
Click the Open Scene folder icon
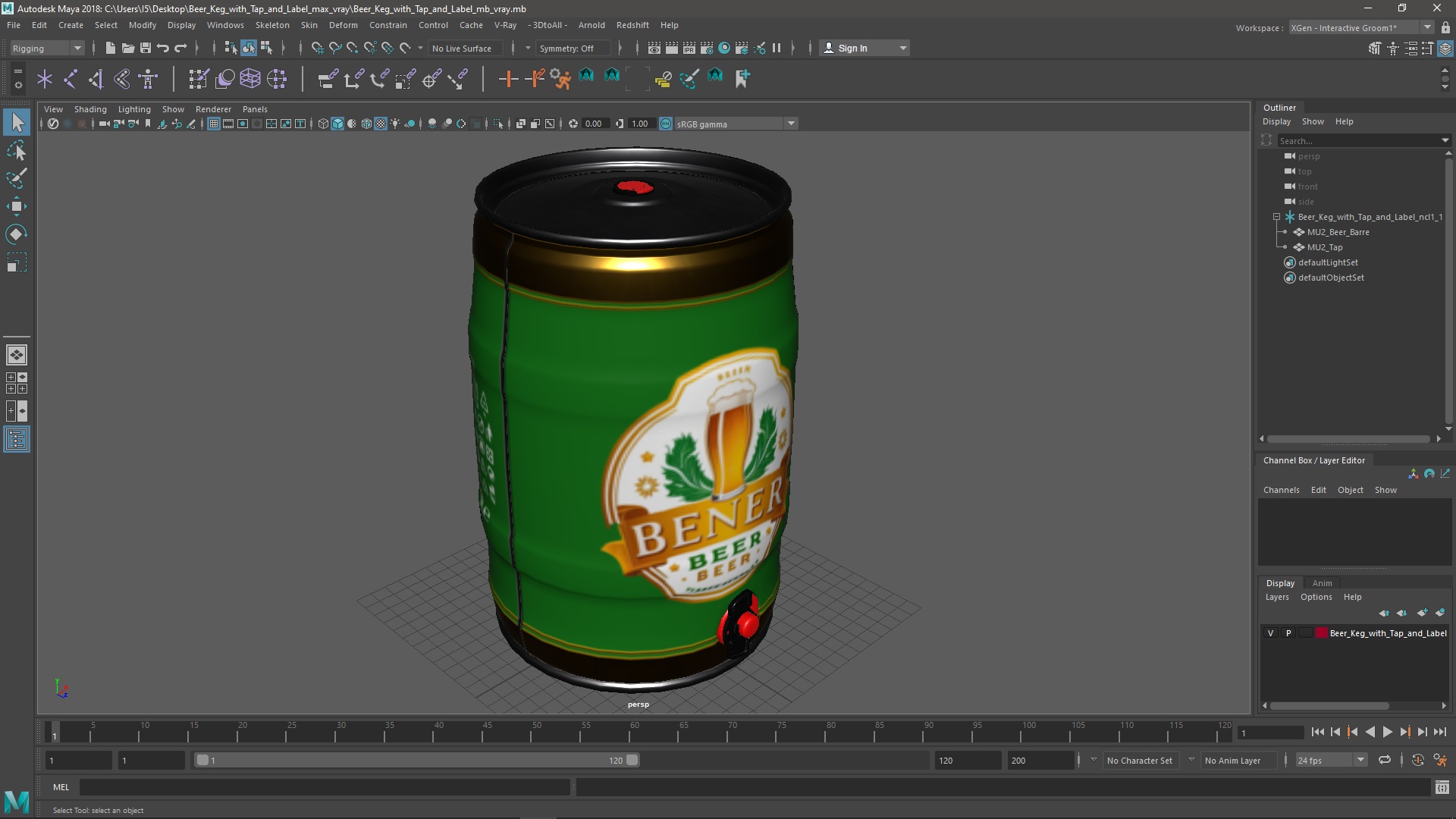pos(127,48)
